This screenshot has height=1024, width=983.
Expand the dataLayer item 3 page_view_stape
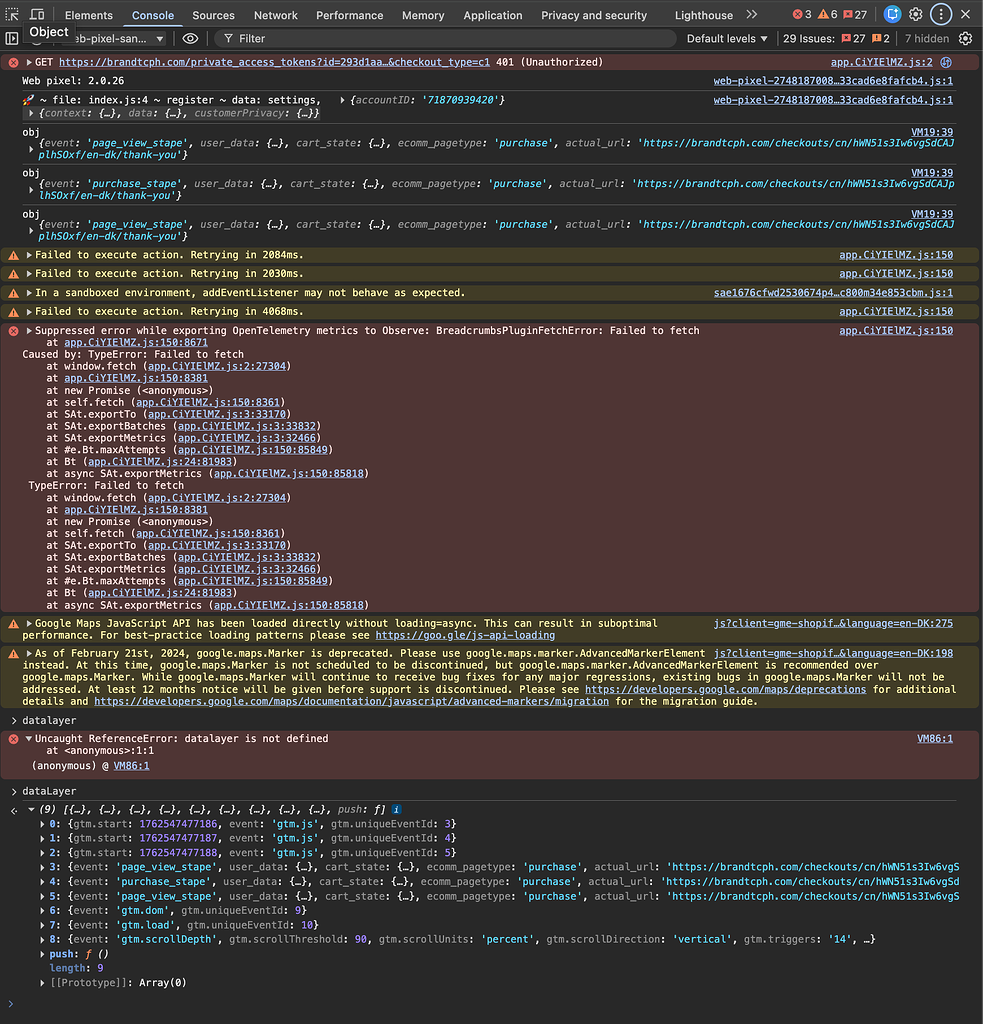point(42,867)
